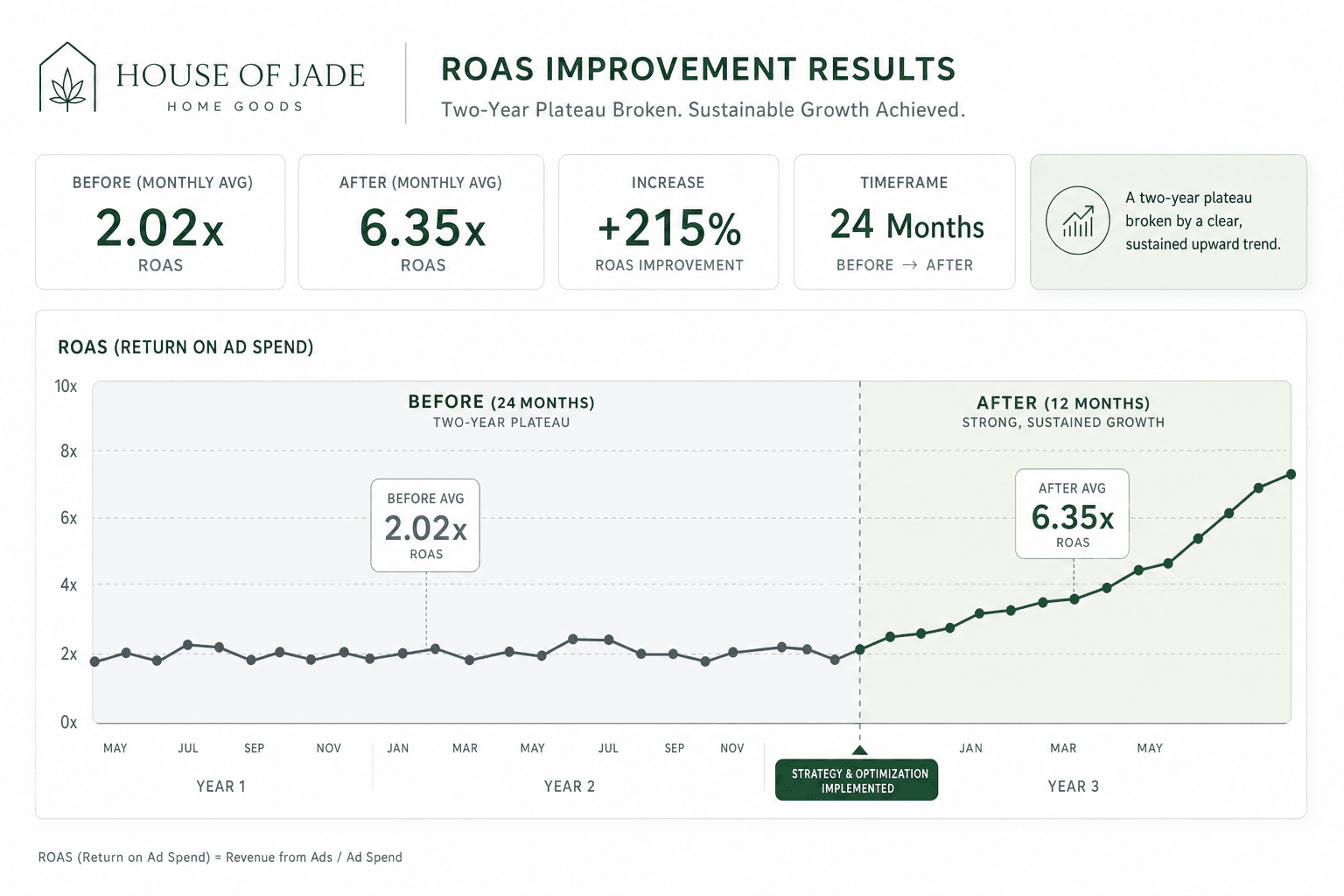Screen dimensions: 1344x896
Task: Click the Strategy & Optimization Implemented badge
Action: pyautogui.click(x=857, y=780)
